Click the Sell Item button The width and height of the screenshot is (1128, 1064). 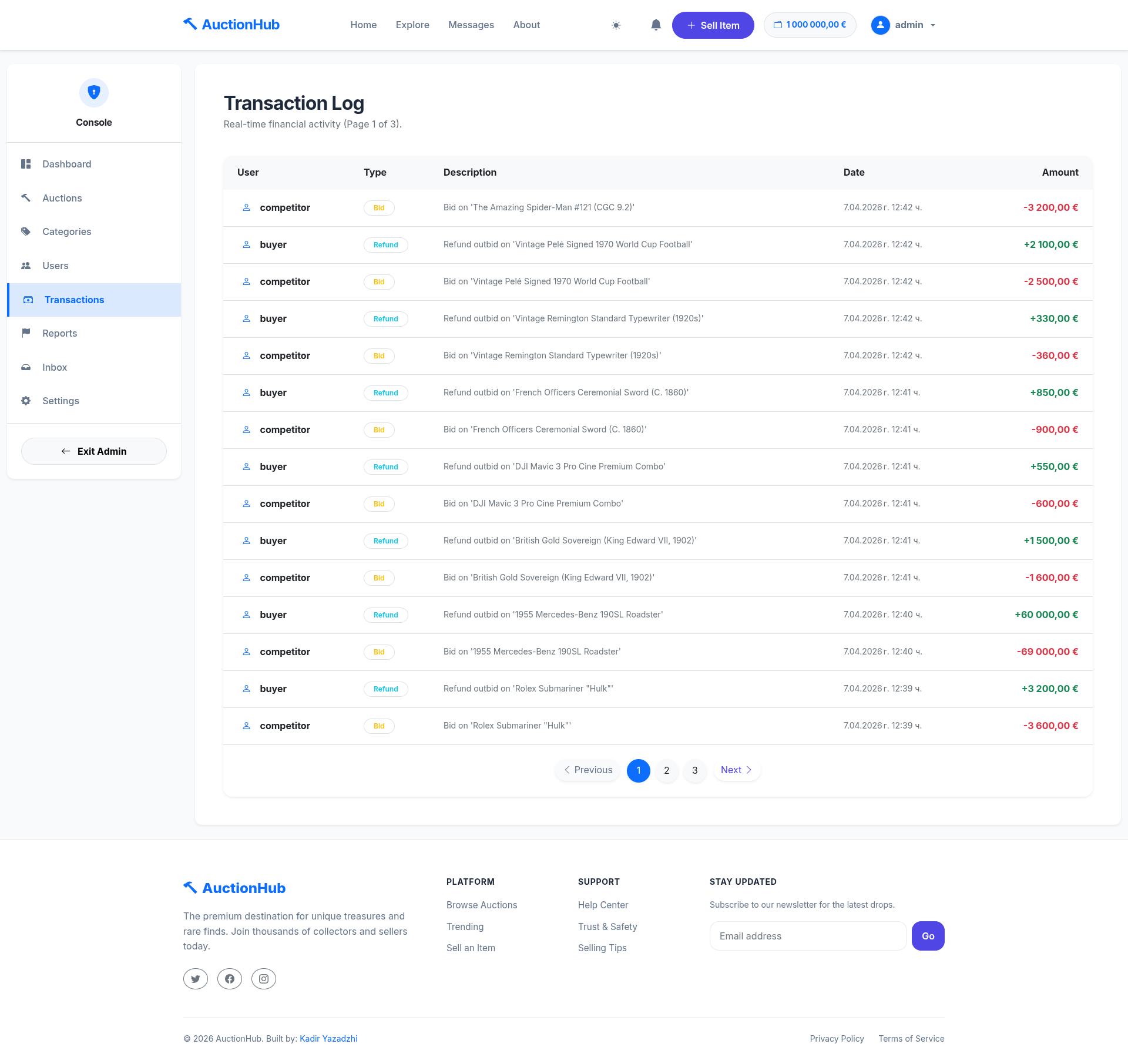[x=713, y=25]
